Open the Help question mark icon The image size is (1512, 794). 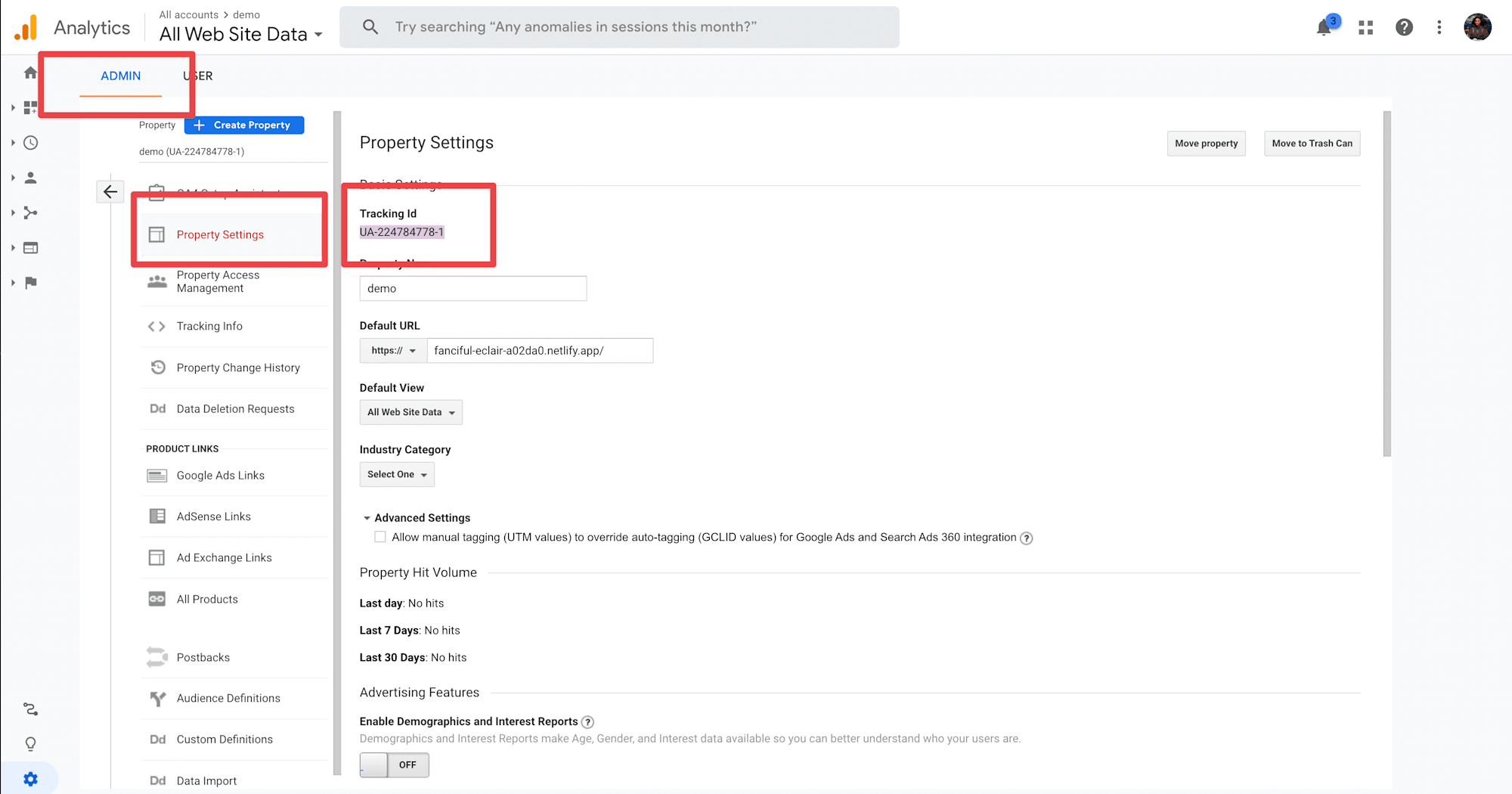pos(1404,27)
